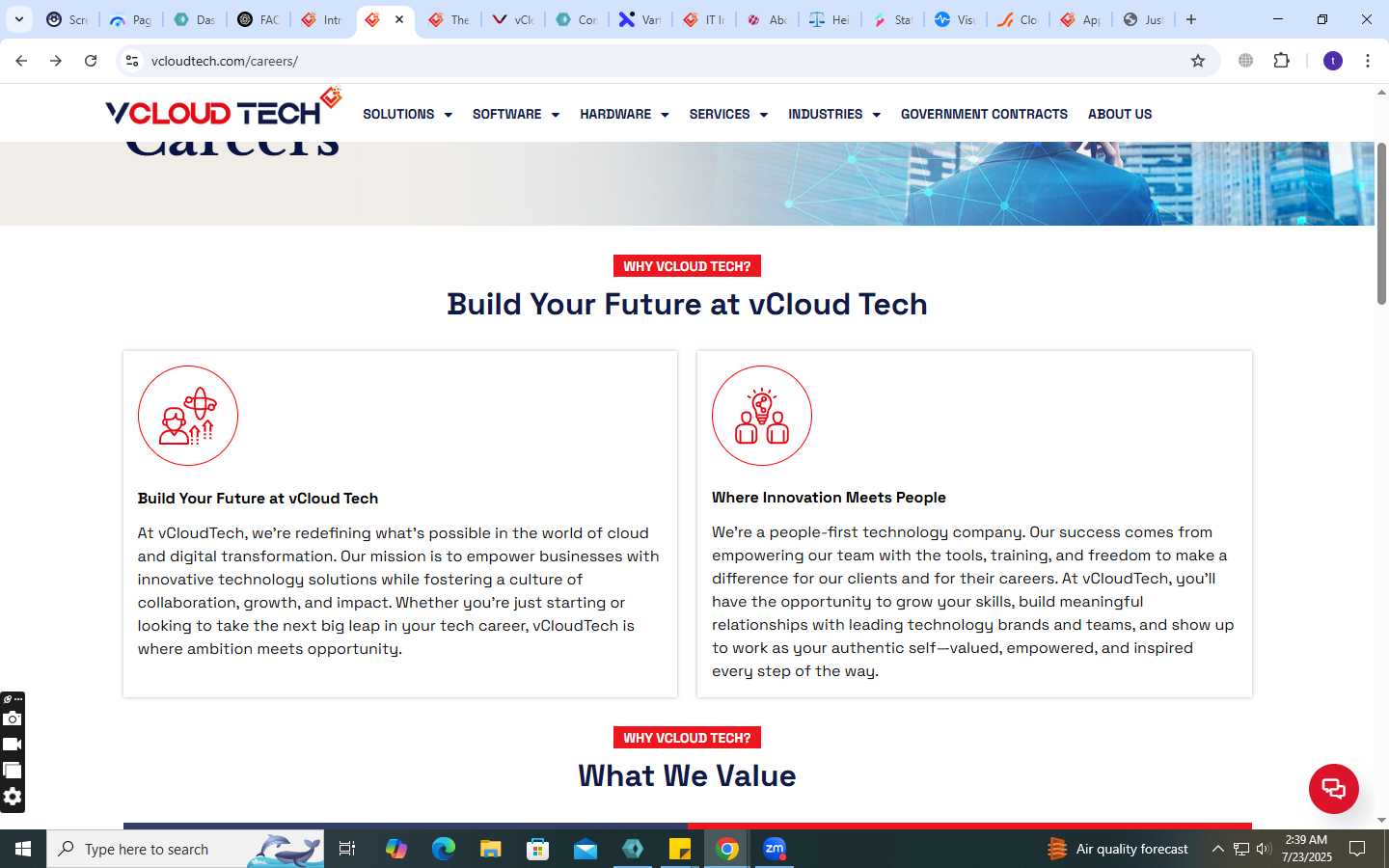This screenshot has height=868, width=1389.
Task: Click the 'What We Value' heading
Action: click(687, 775)
